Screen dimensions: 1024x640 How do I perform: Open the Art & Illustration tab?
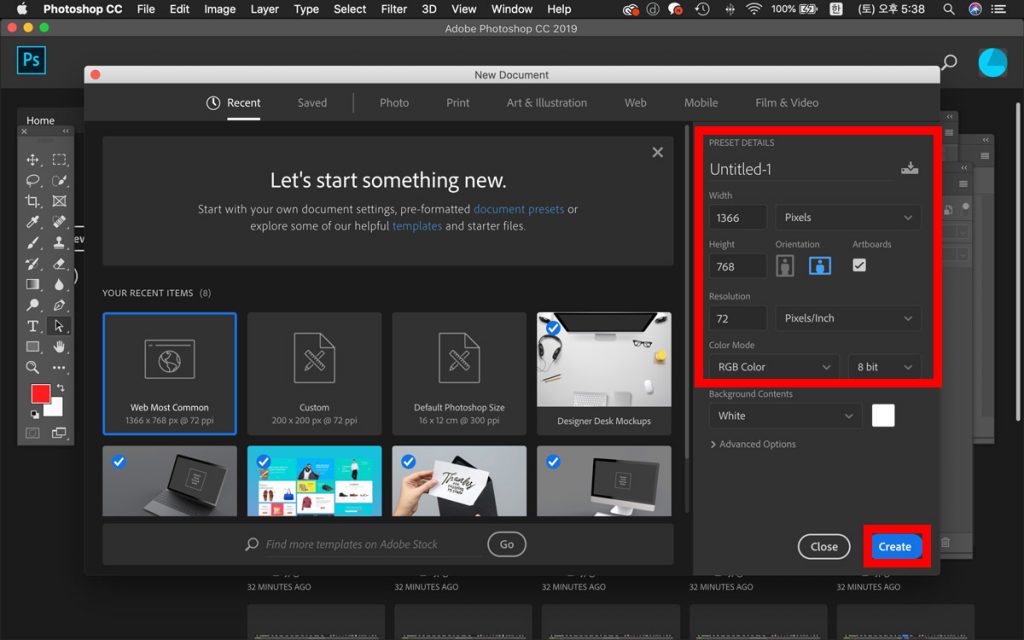click(x=547, y=103)
